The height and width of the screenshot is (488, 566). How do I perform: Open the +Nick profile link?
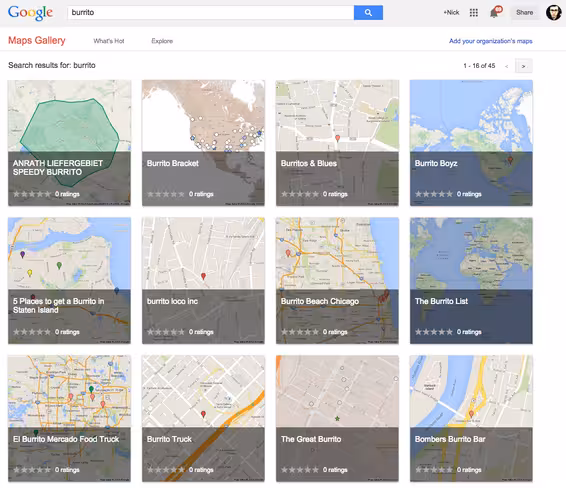pos(451,13)
